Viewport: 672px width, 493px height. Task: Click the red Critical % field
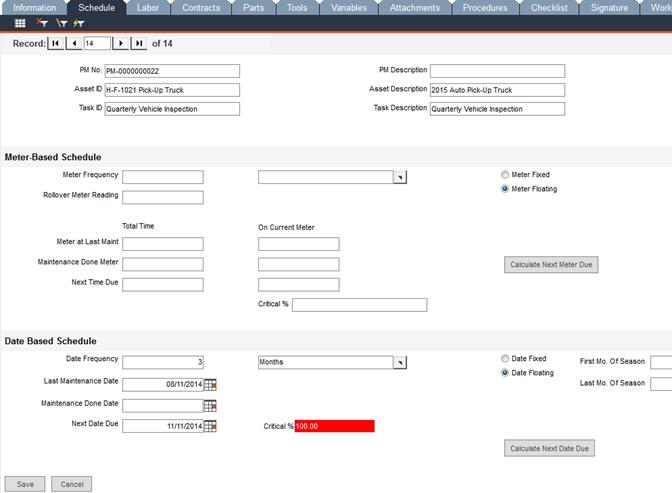334,426
